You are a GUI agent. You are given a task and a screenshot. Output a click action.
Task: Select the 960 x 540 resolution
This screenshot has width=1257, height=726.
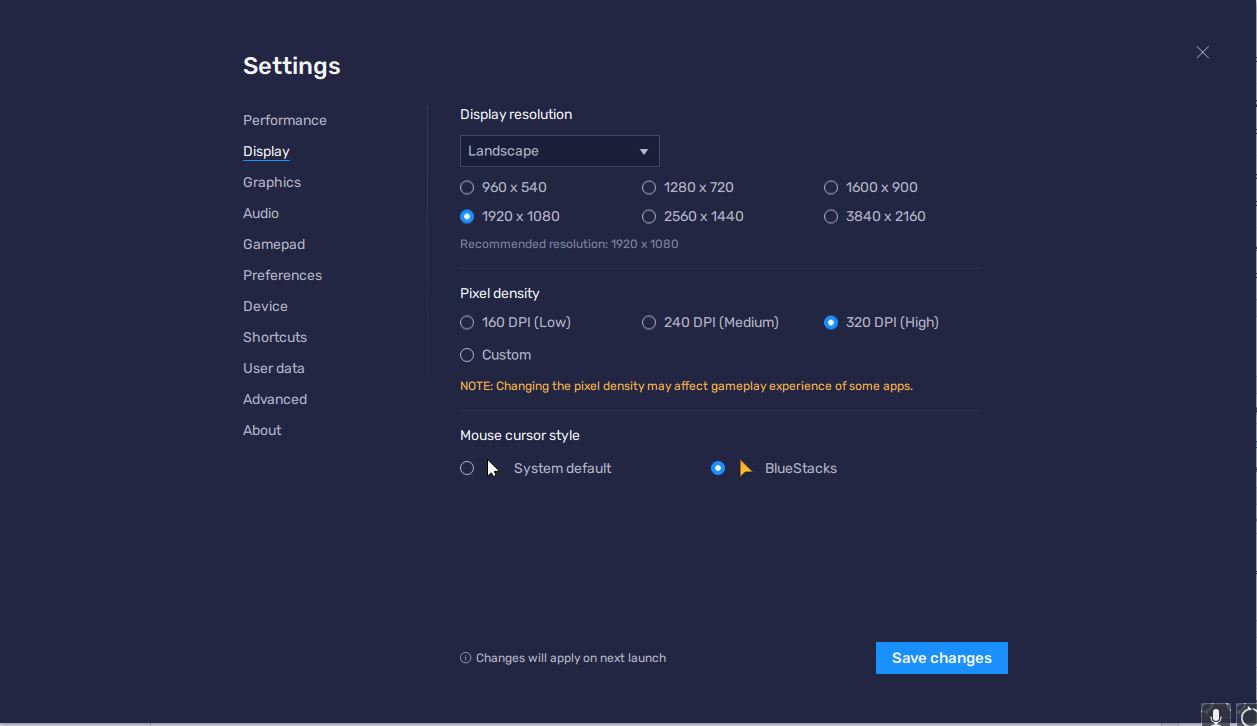(x=467, y=187)
